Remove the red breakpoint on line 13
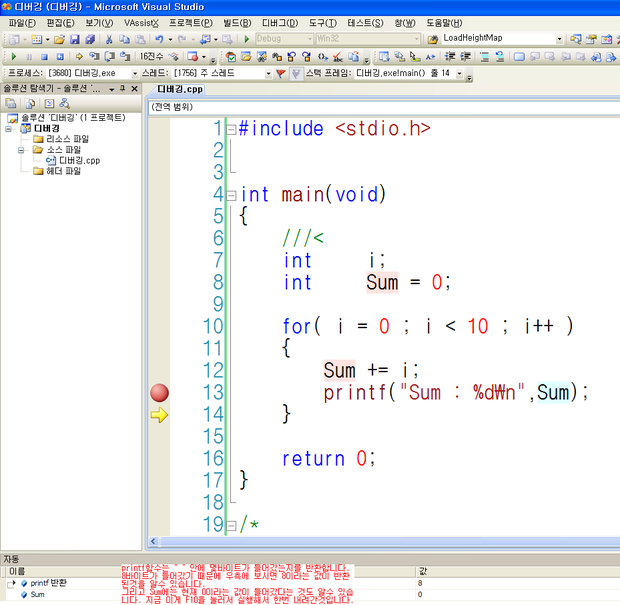620x605 pixels. click(159, 393)
